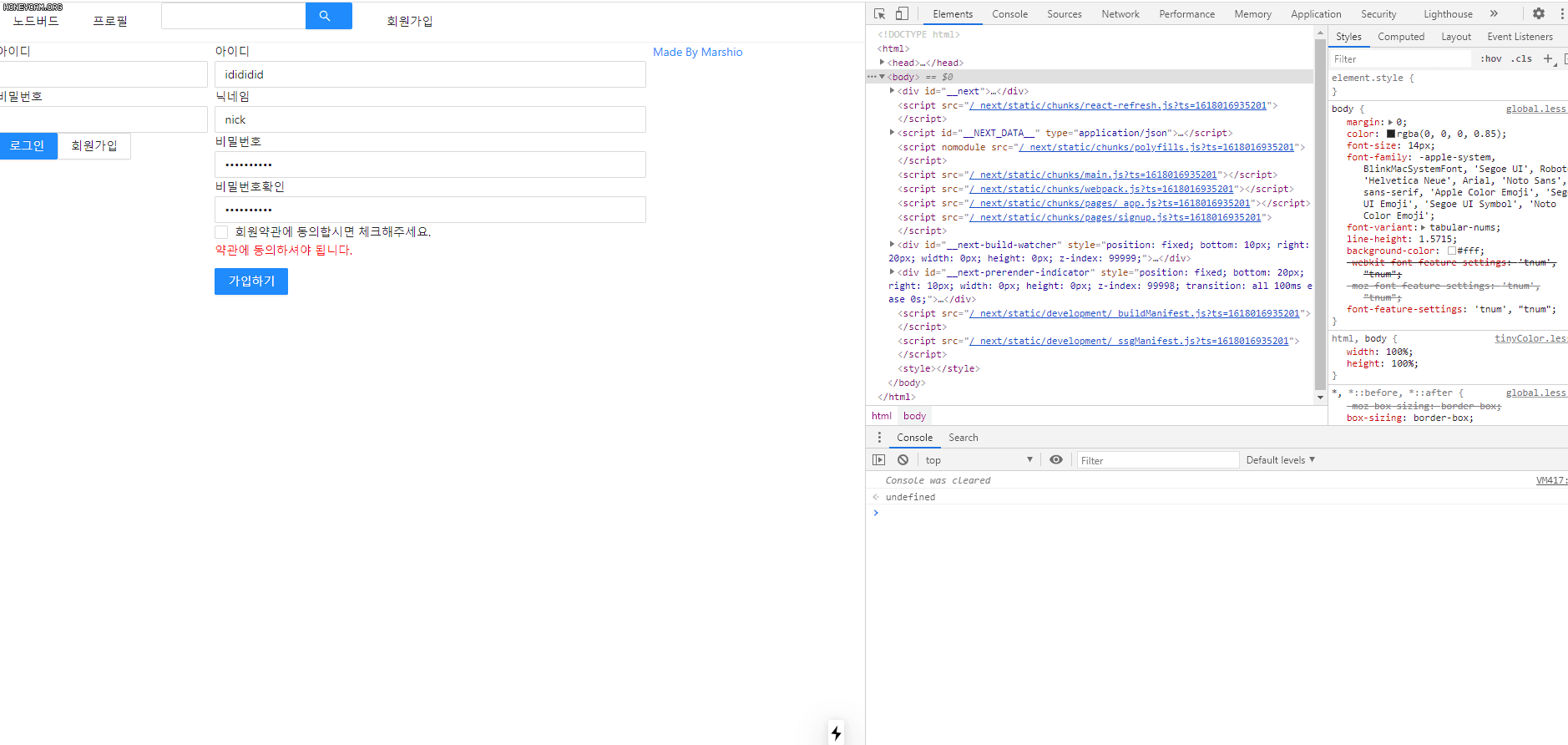Open the Memory tab
This screenshot has height=745, width=1568.
click(x=1252, y=14)
